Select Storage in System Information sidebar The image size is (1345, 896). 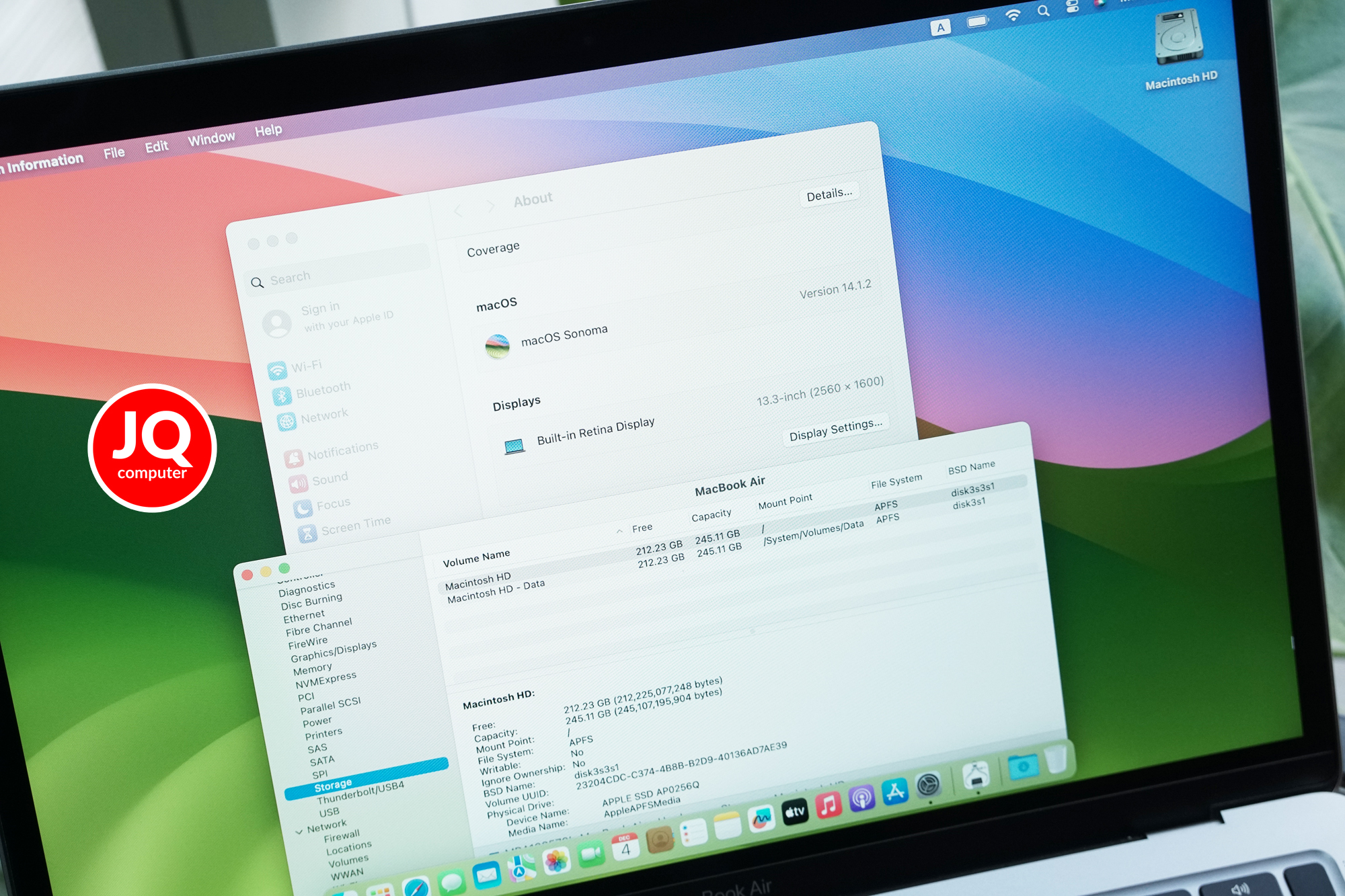[367, 778]
